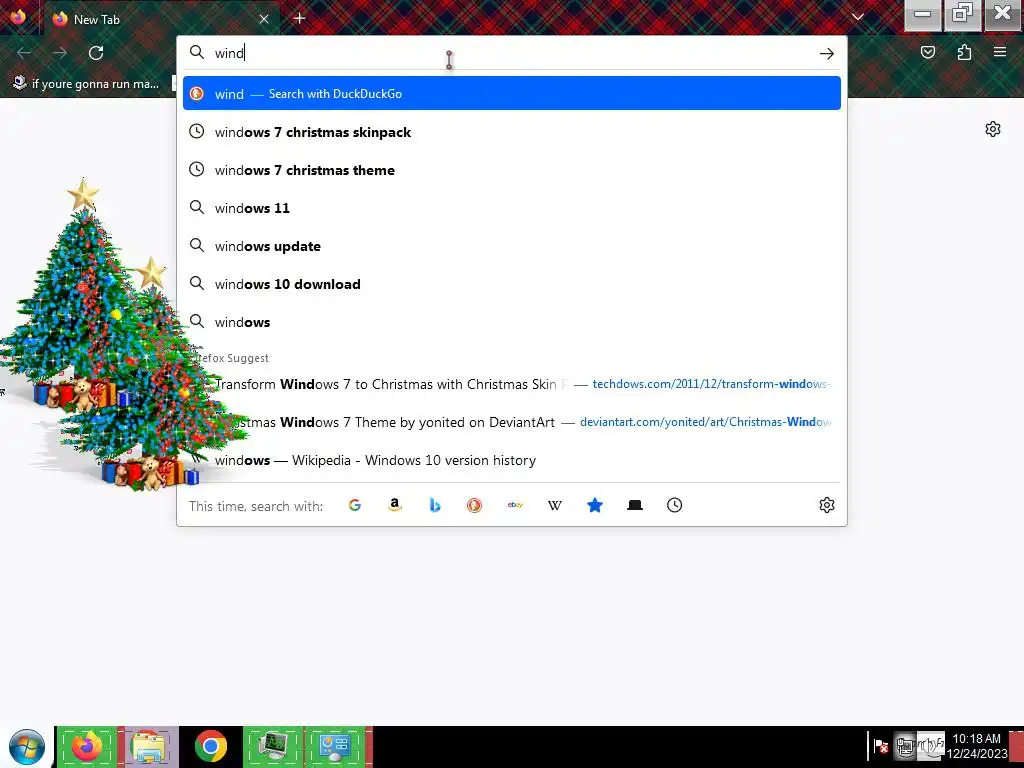Open search settings gear in dropdown

[827, 505]
